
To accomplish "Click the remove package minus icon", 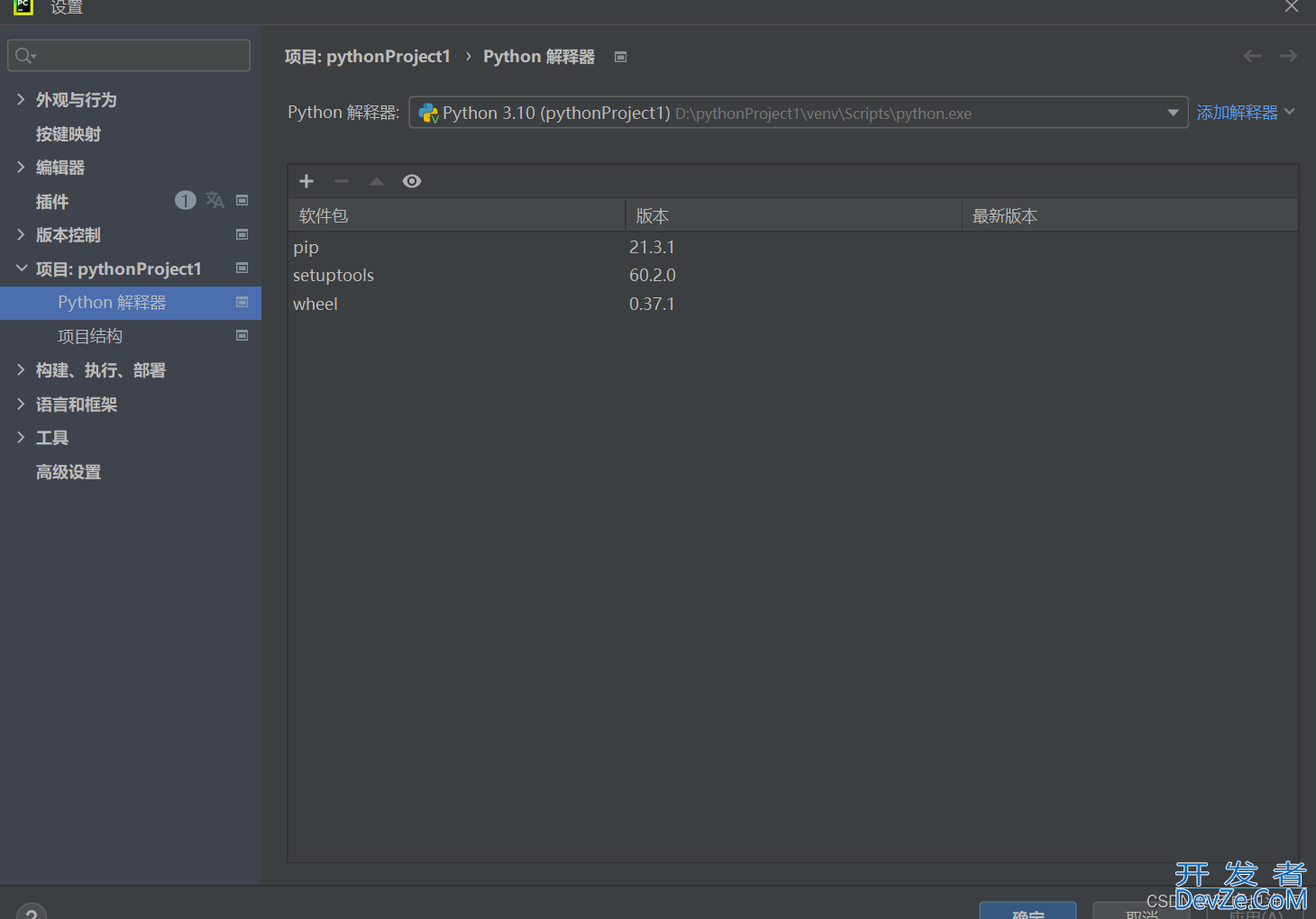I will coord(342,181).
